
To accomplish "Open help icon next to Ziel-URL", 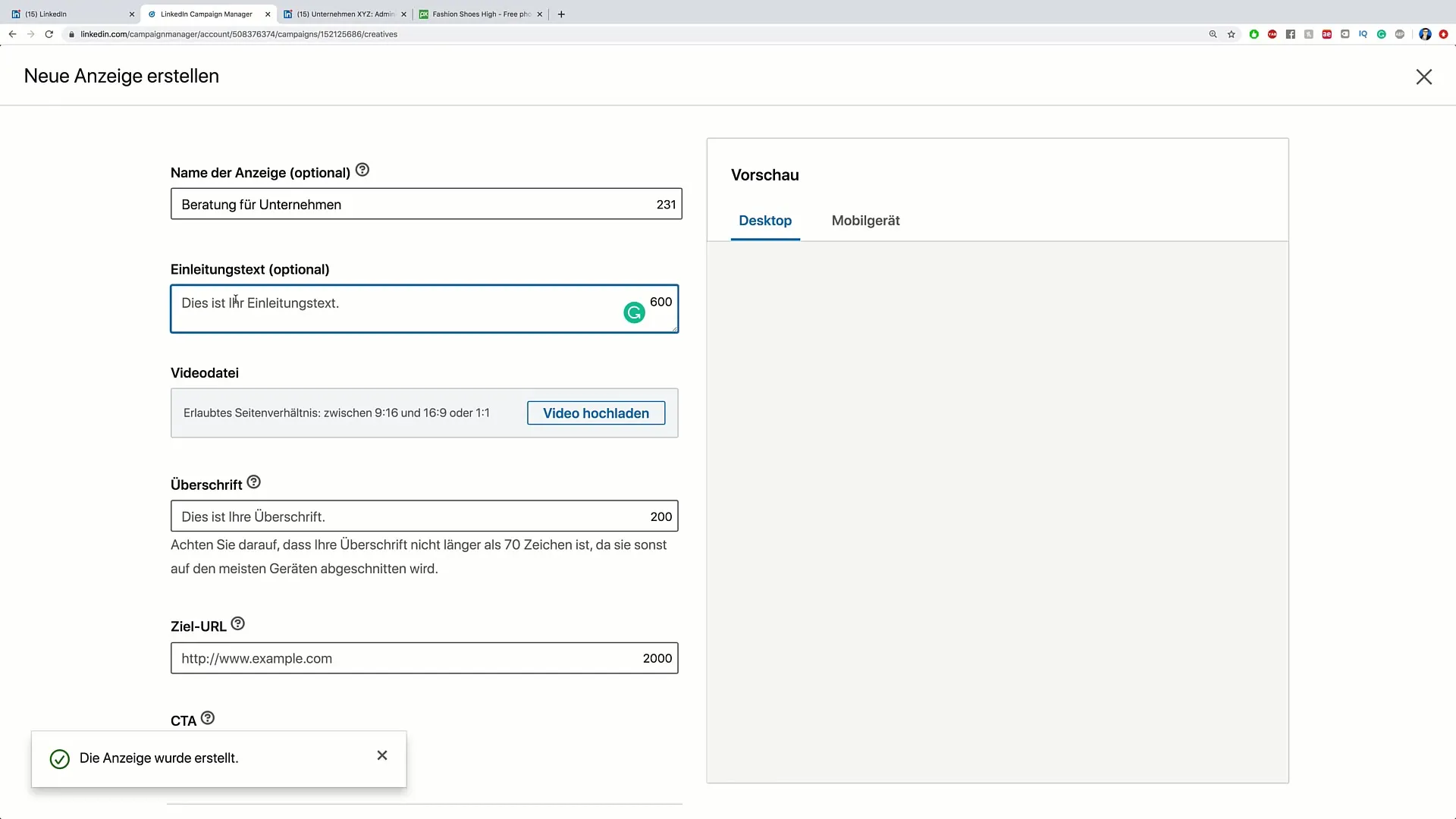I will tap(238, 624).
